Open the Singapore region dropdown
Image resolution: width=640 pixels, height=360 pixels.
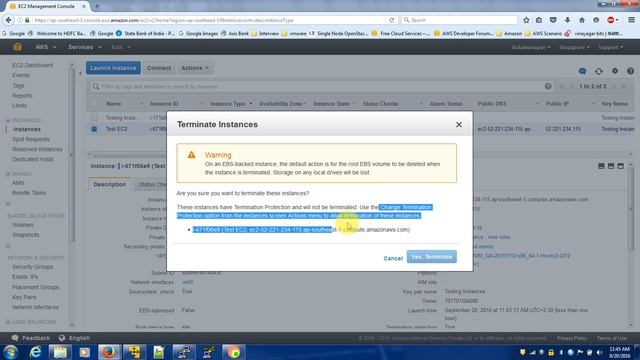pos(574,47)
